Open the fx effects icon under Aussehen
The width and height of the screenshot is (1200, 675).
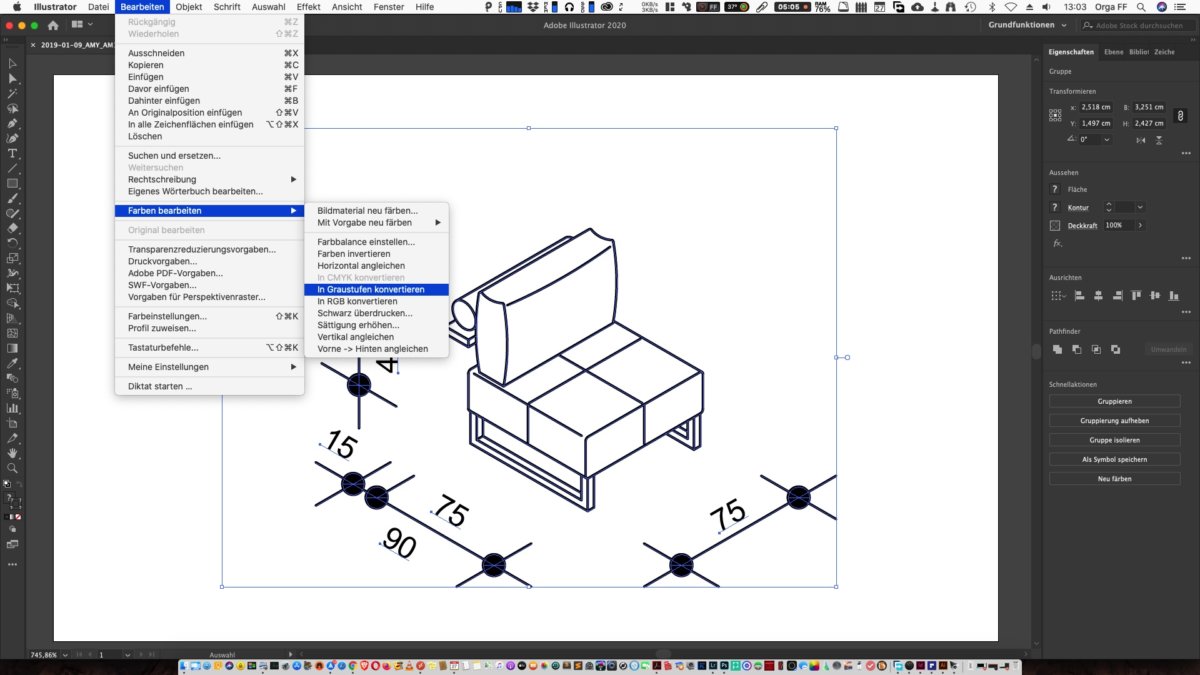[x=1056, y=243]
